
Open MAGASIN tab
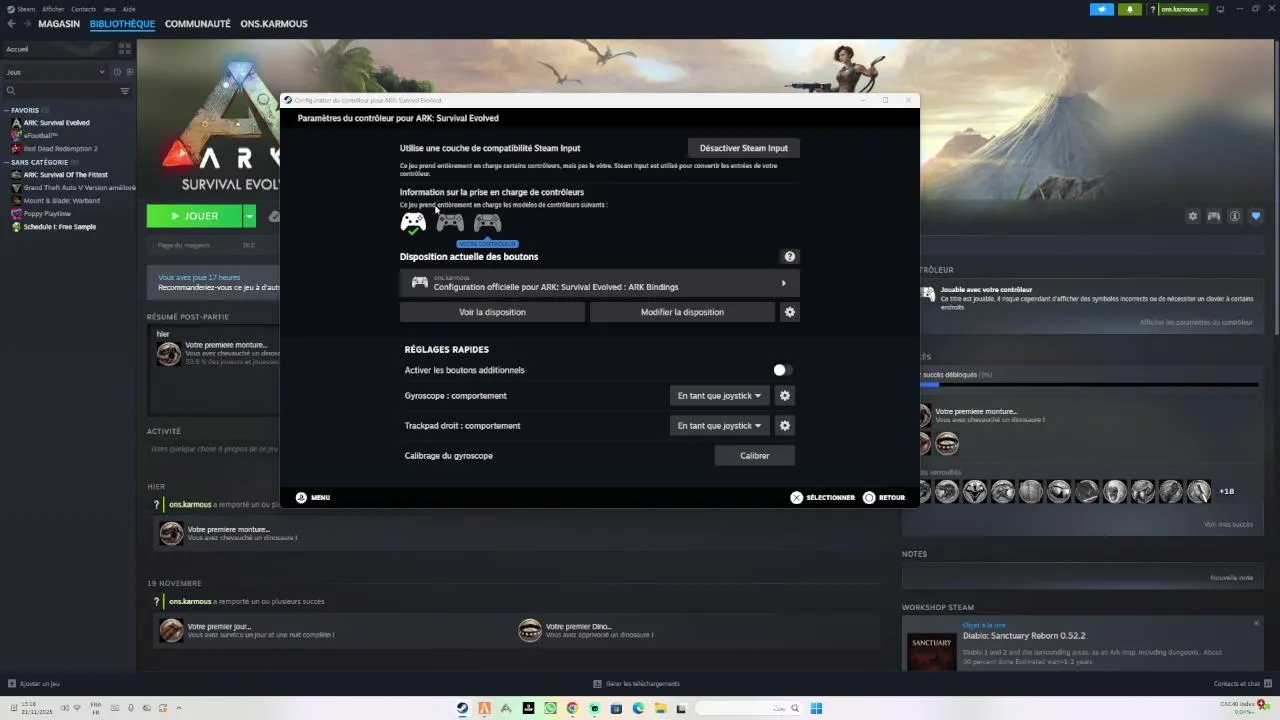click(x=59, y=24)
